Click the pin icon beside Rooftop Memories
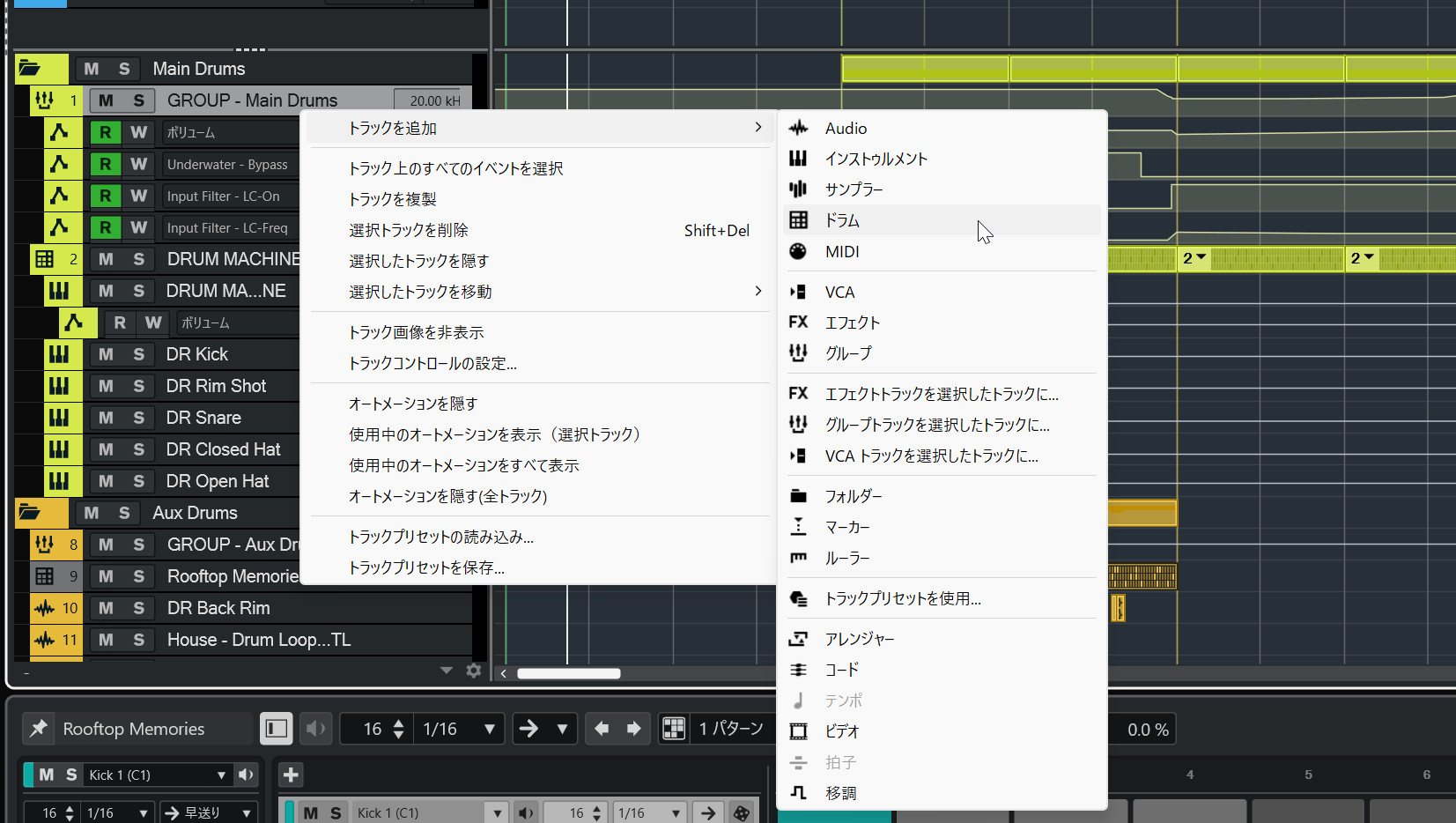 (38, 729)
